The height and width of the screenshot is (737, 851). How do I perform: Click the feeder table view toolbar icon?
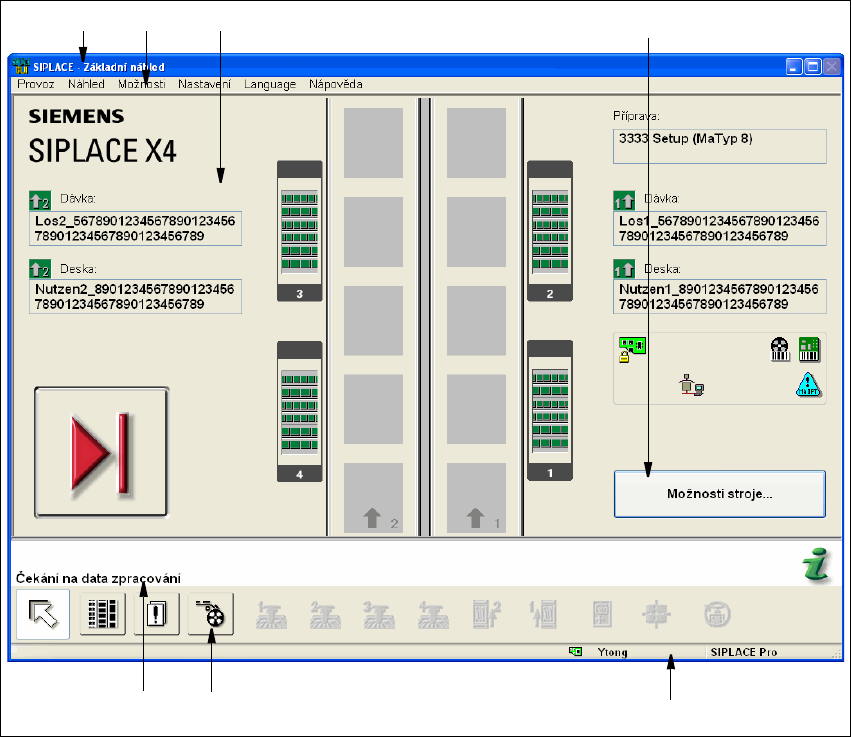103,614
